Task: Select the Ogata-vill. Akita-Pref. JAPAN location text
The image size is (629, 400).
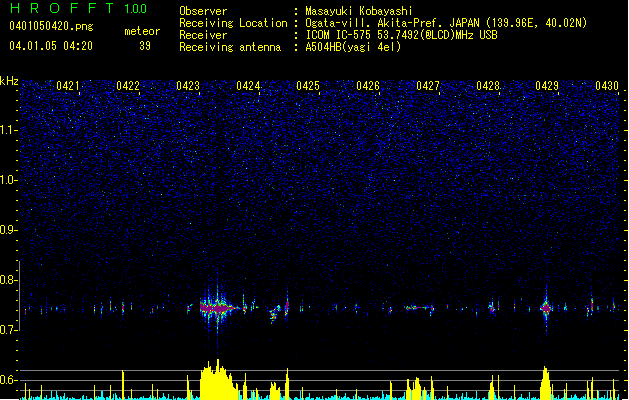Action: click(x=446, y=23)
